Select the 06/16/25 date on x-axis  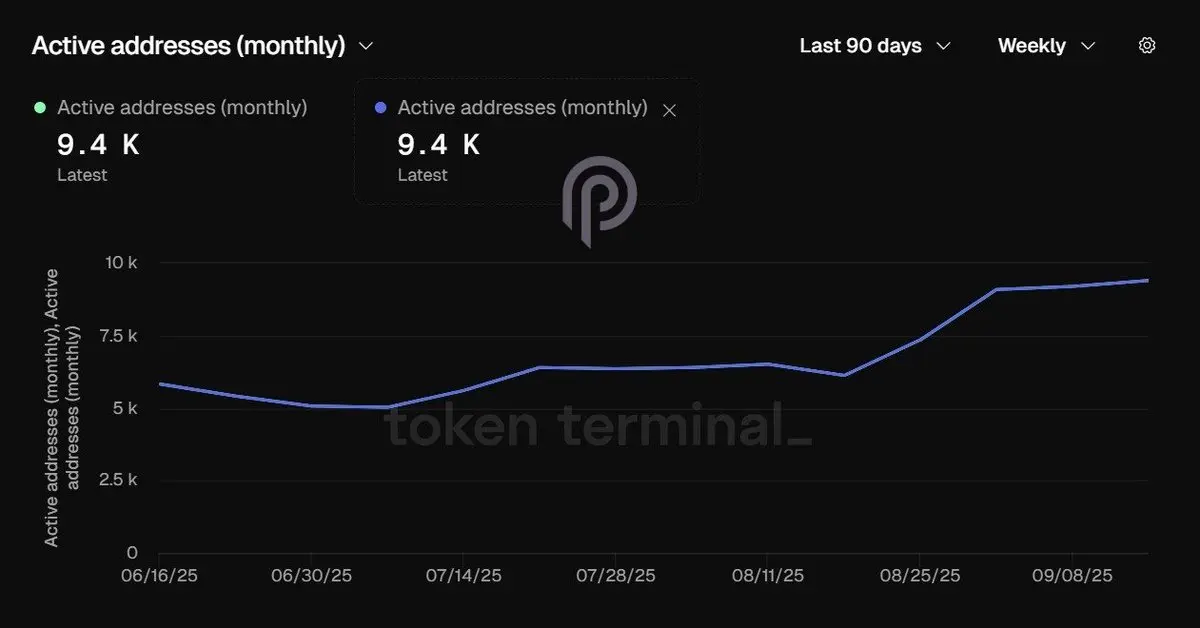click(x=159, y=577)
